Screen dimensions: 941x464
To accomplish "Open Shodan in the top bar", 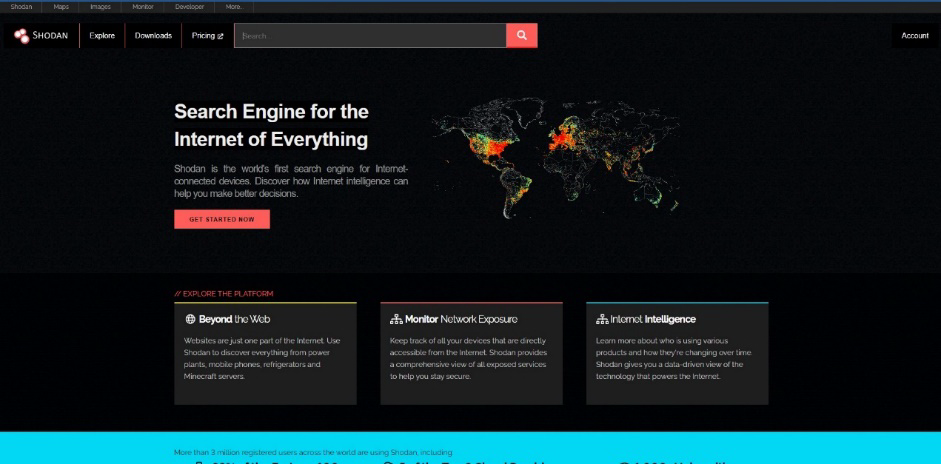I will (22, 7).
